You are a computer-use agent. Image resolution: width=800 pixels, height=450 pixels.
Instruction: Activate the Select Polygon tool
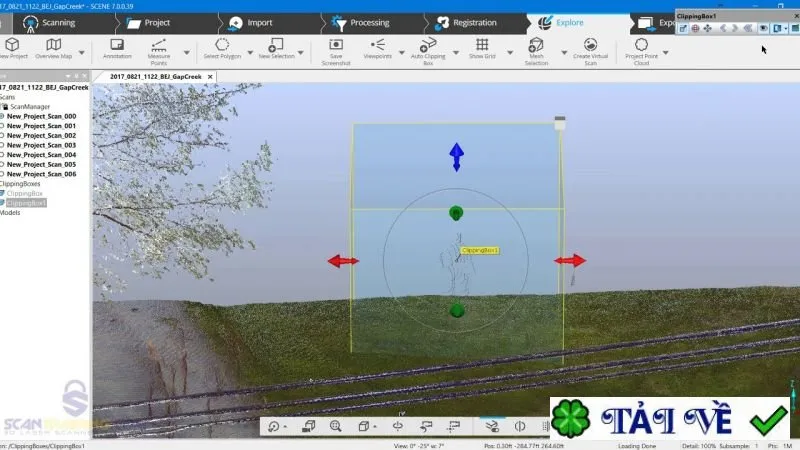[222, 45]
